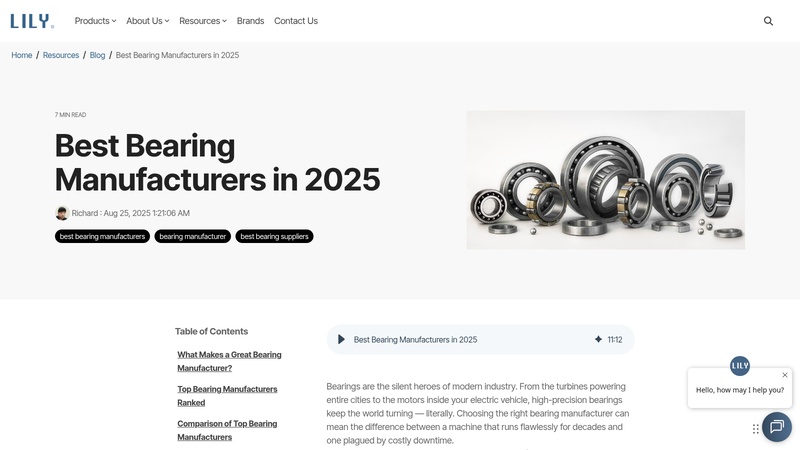Image resolution: width=800 pixels, height=450 pixels.
Task: Go to Contact Us page
Action: pyautogui.click(x=296, y=21)
